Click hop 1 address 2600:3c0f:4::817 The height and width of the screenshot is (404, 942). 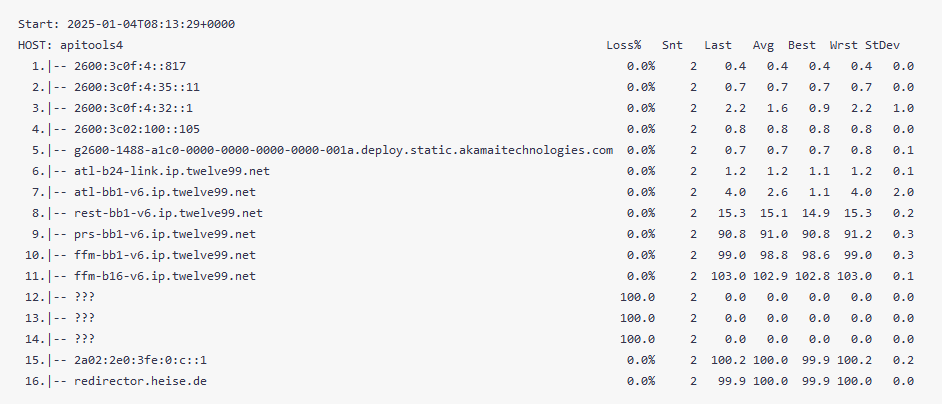pos(134,66)
